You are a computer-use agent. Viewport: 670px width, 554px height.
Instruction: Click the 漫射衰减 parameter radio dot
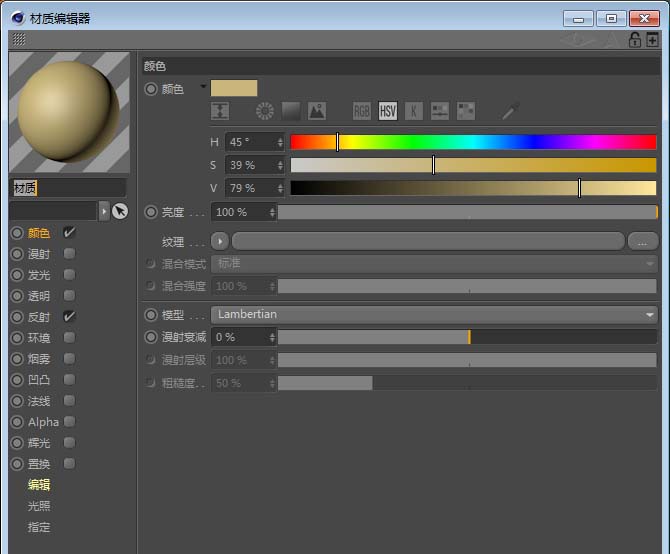tap(151, 337)
